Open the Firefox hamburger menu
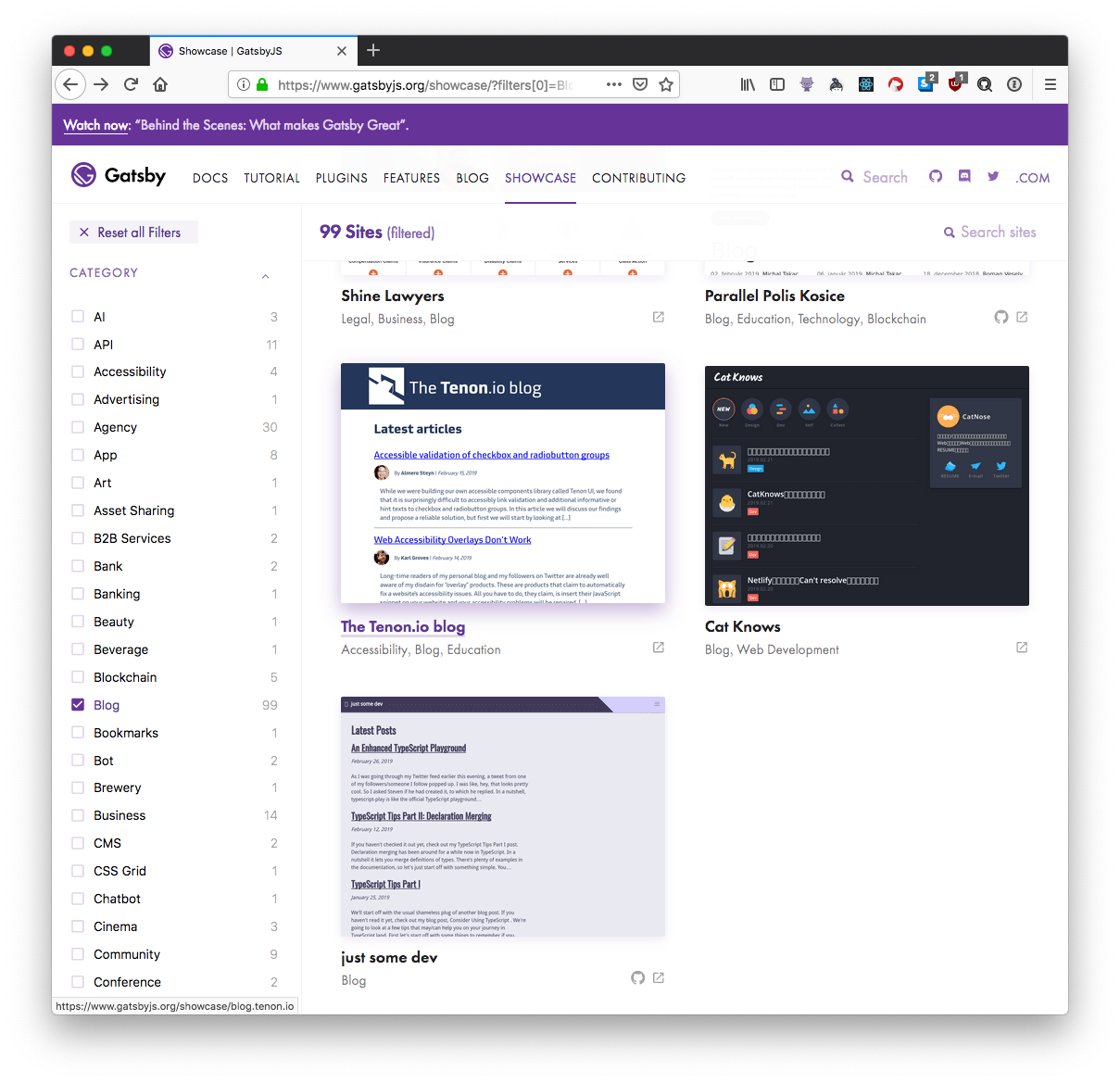The width and height of the screenshot is (1120, 1083). pos(1050,84)
